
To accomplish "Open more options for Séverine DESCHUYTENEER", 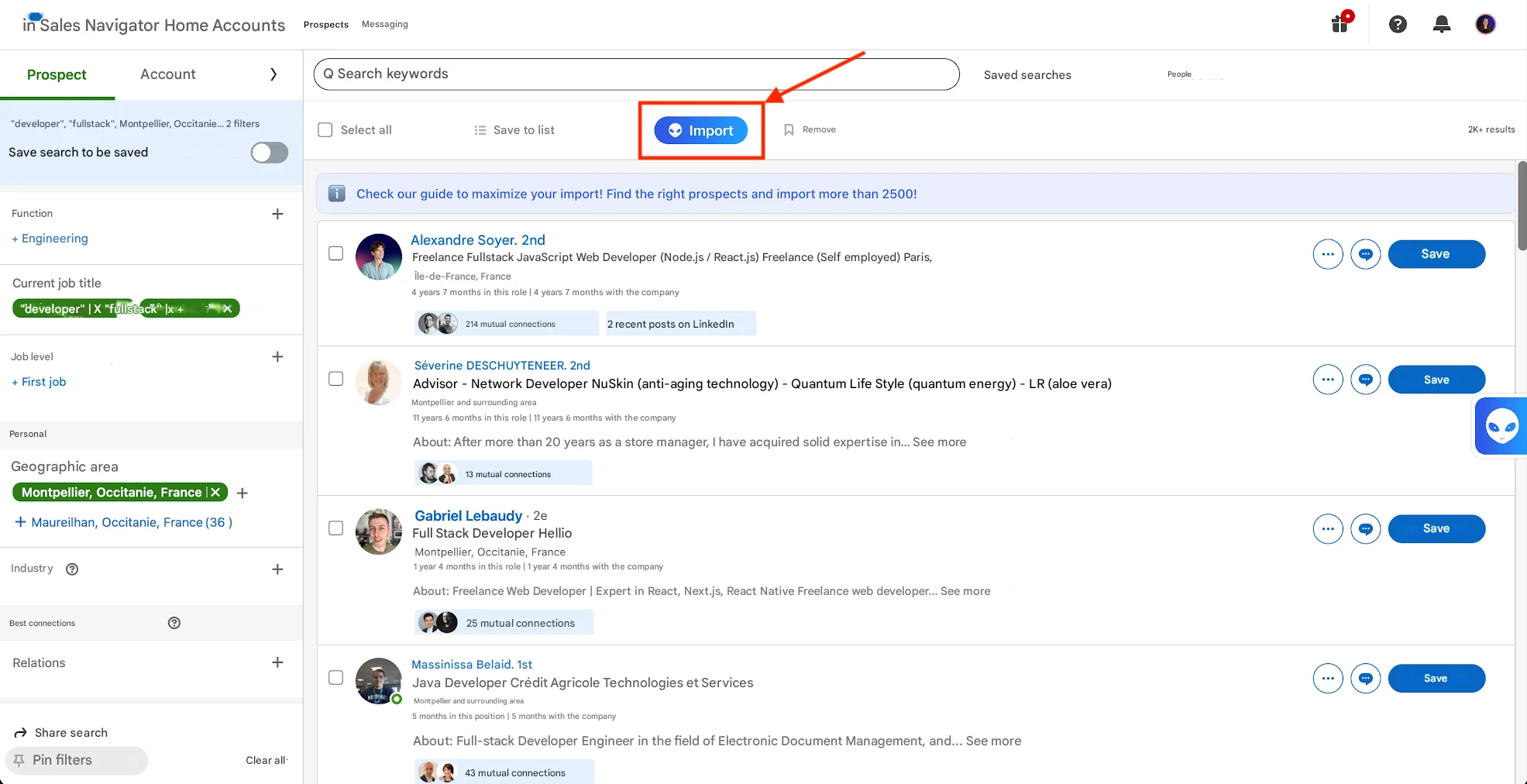I will (x=1328, y=380).
